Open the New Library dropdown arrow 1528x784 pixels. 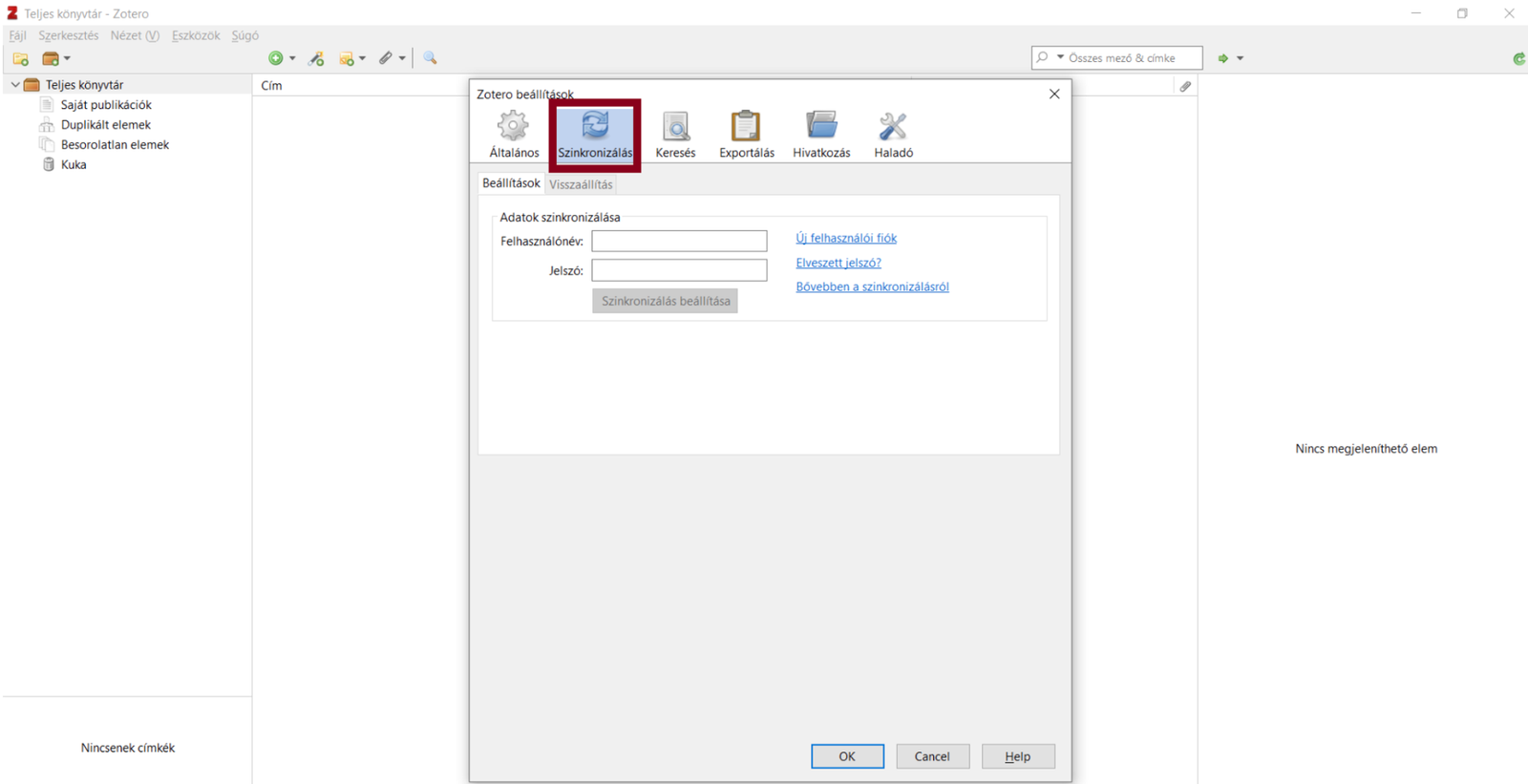67,58
